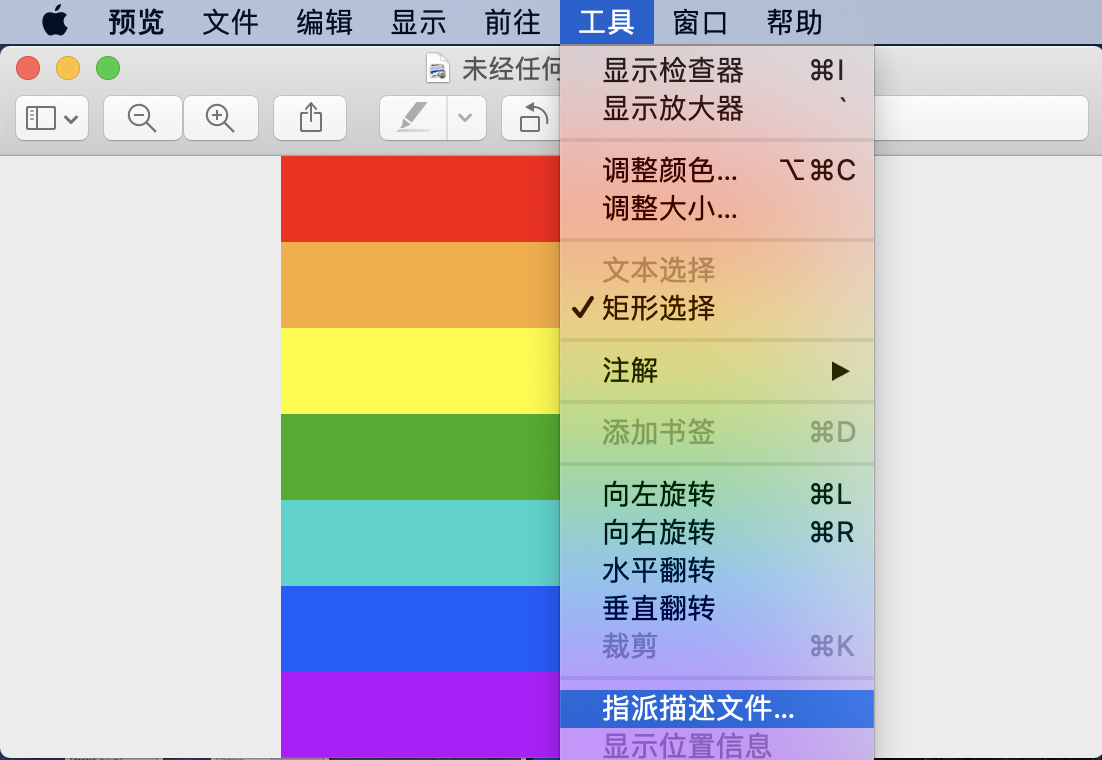
Task: Click the zoom out magnifier icon
Action: tap(143, 118)
